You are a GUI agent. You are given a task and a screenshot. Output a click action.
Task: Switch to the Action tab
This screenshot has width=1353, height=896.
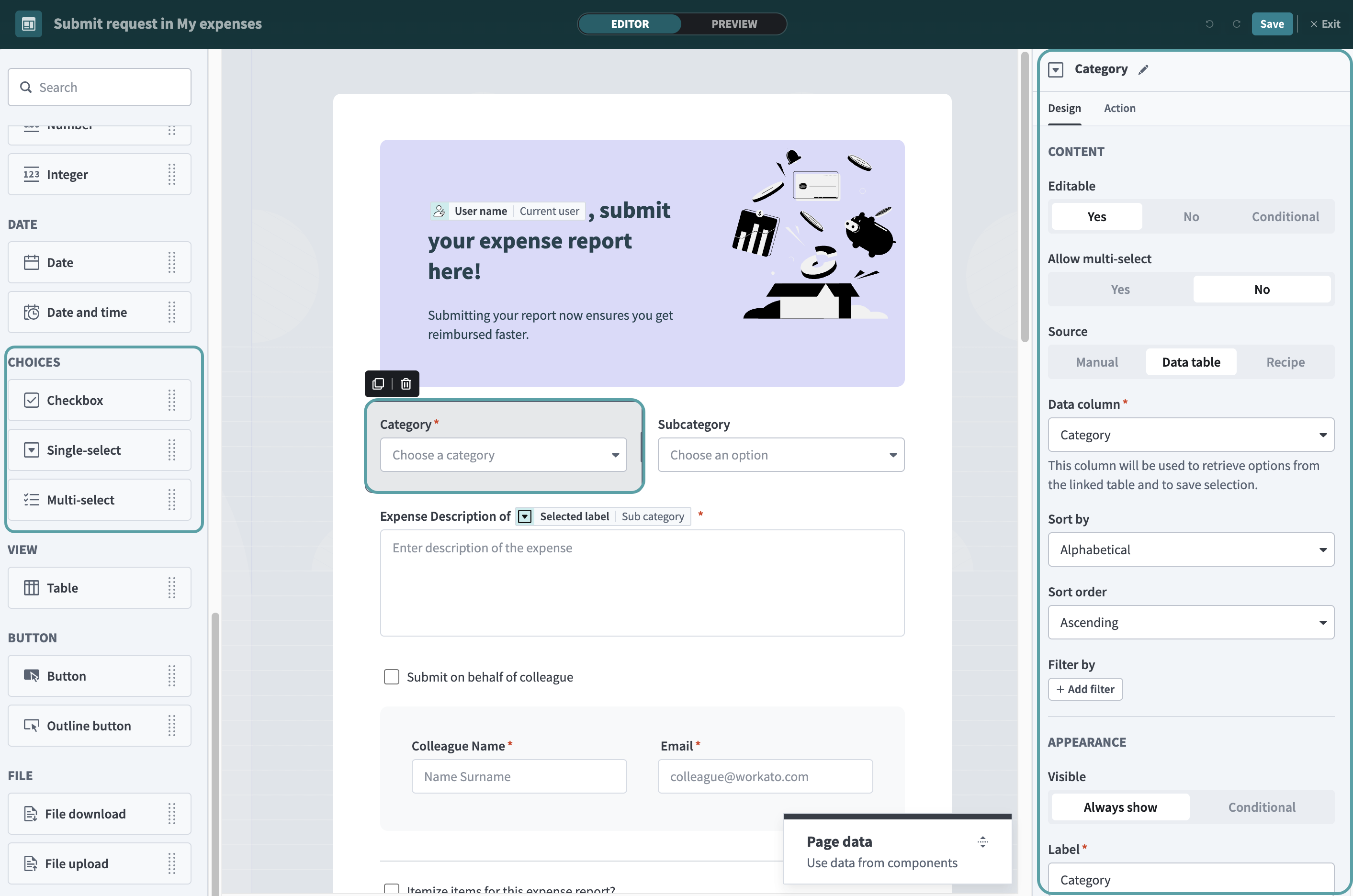point(1119,109)
